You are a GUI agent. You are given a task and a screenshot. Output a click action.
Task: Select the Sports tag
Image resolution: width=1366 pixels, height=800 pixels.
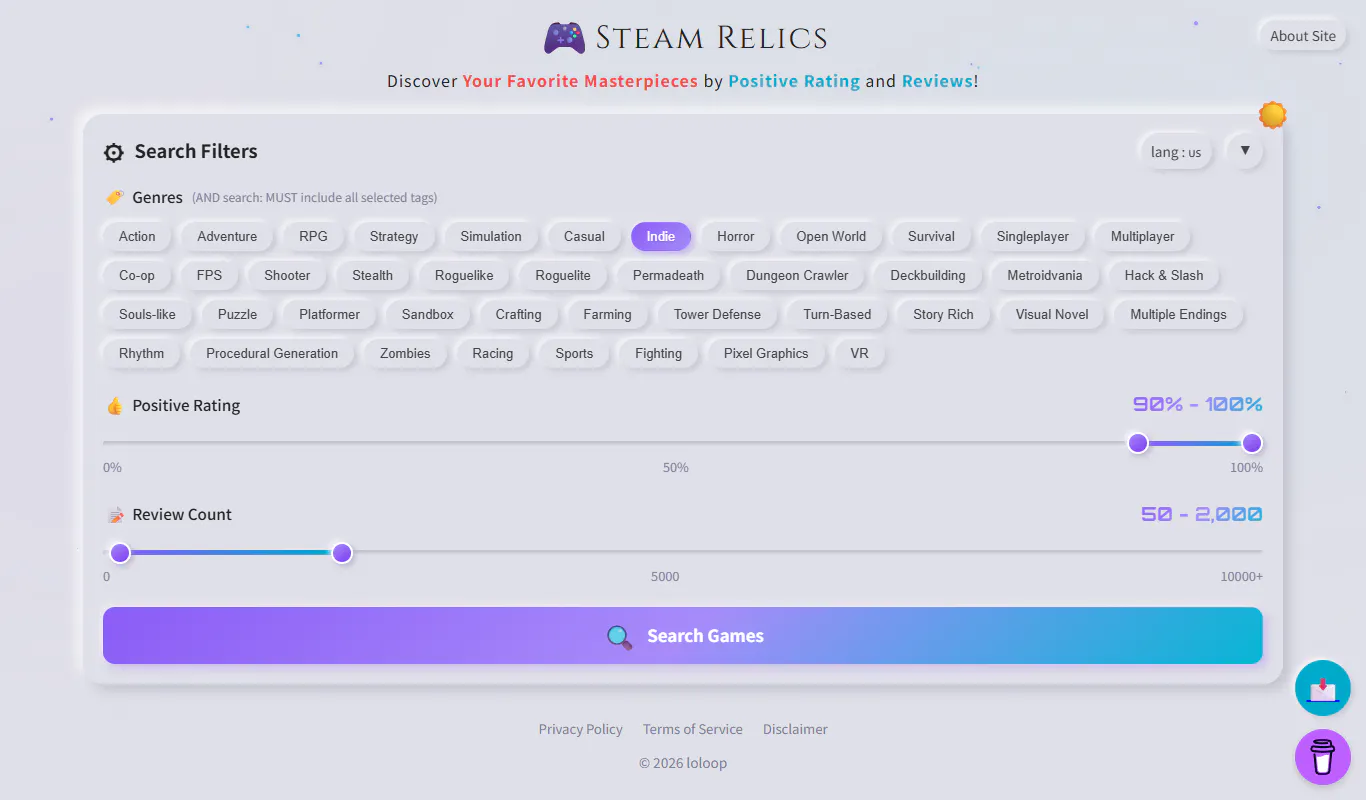[574, 354]
